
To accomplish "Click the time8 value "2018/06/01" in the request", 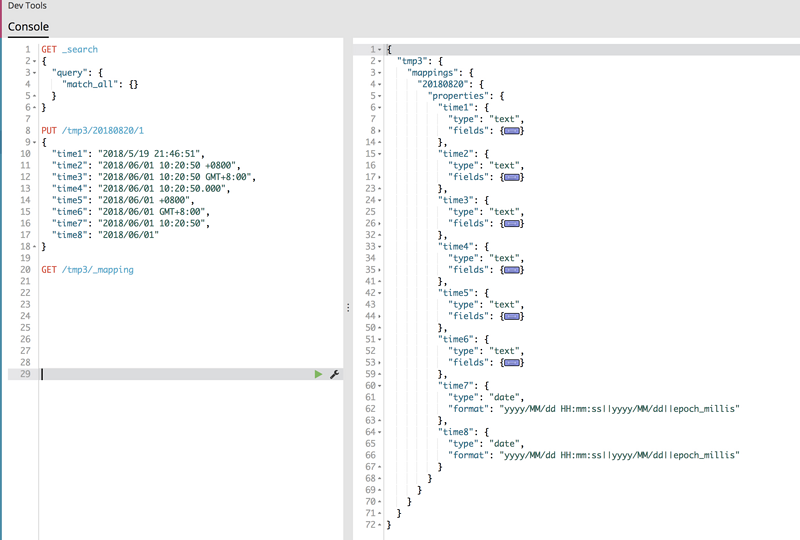I will tap(129, 235).
